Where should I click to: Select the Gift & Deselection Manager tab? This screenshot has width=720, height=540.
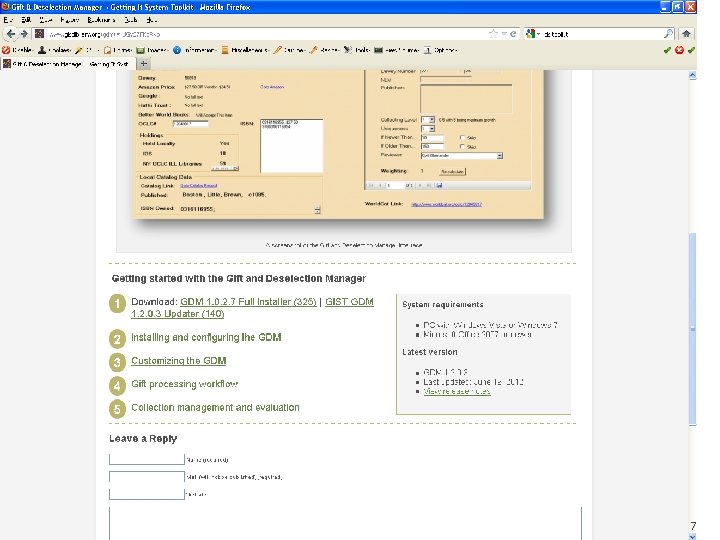point(68,64)
